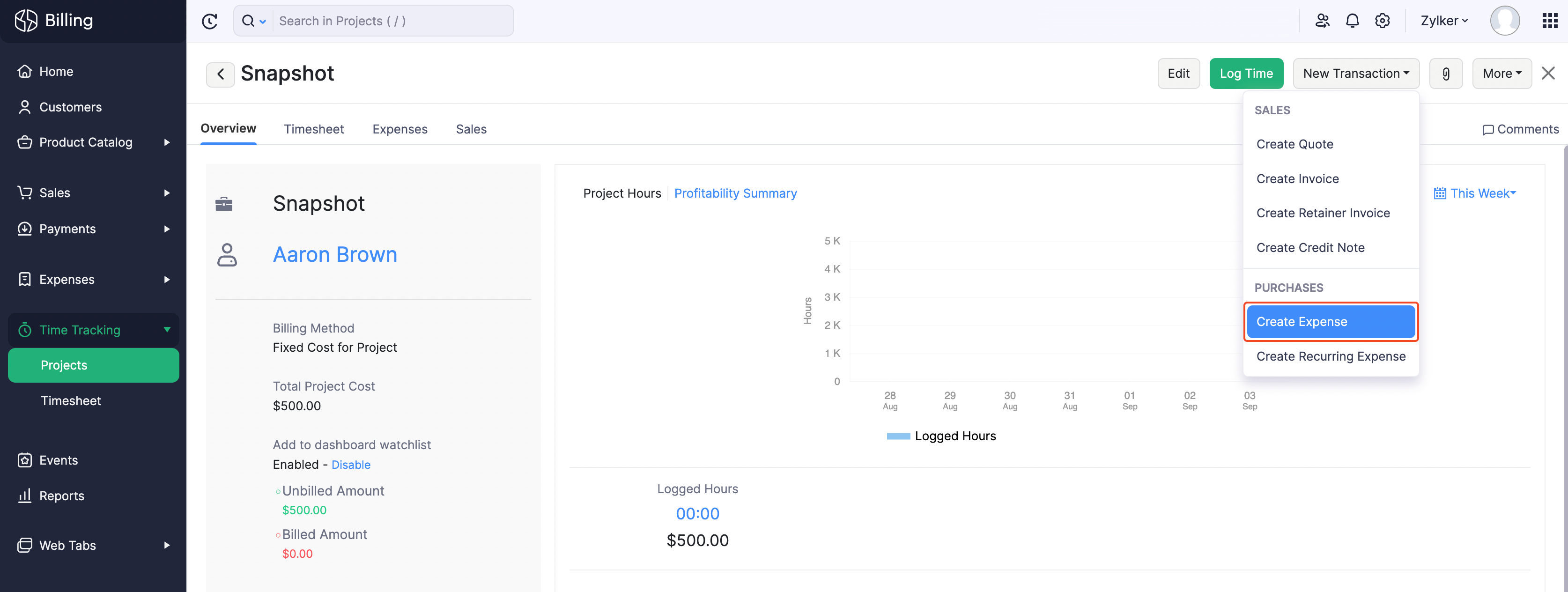
Task: Open the notifications bell icon
Action: coord(1353,20)
